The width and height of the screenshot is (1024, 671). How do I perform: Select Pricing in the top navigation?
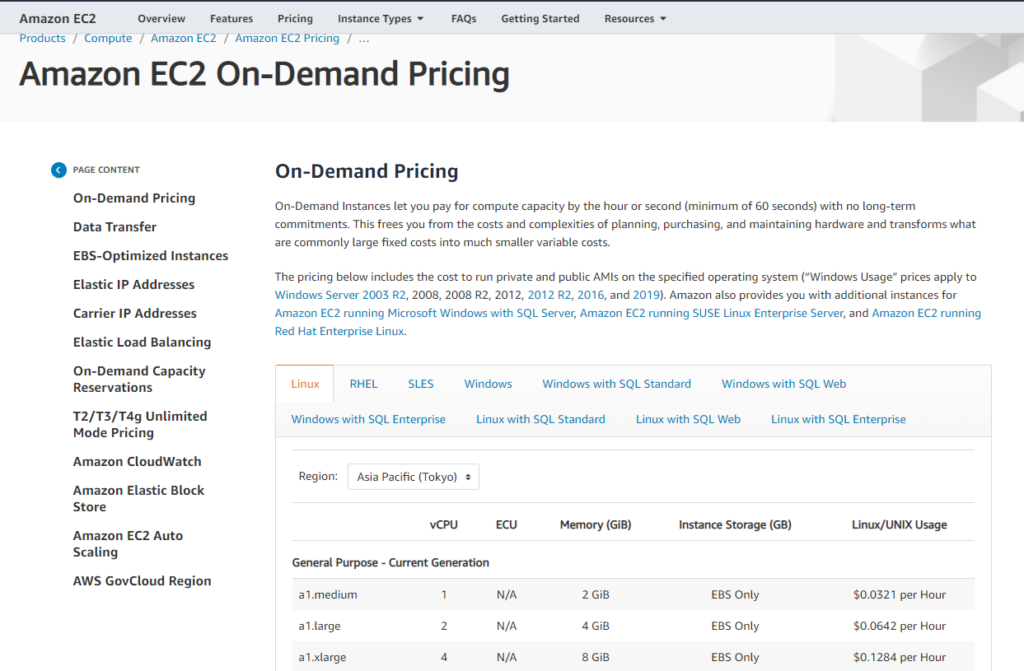click(x=295, y=19)
